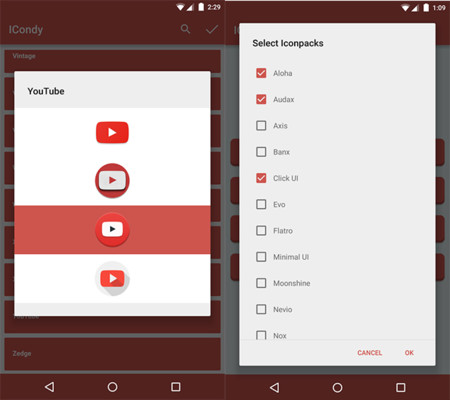The height and width of the screenshot is (400, 450).
Task: Click the Flatro label text
Action: point(283,231)
